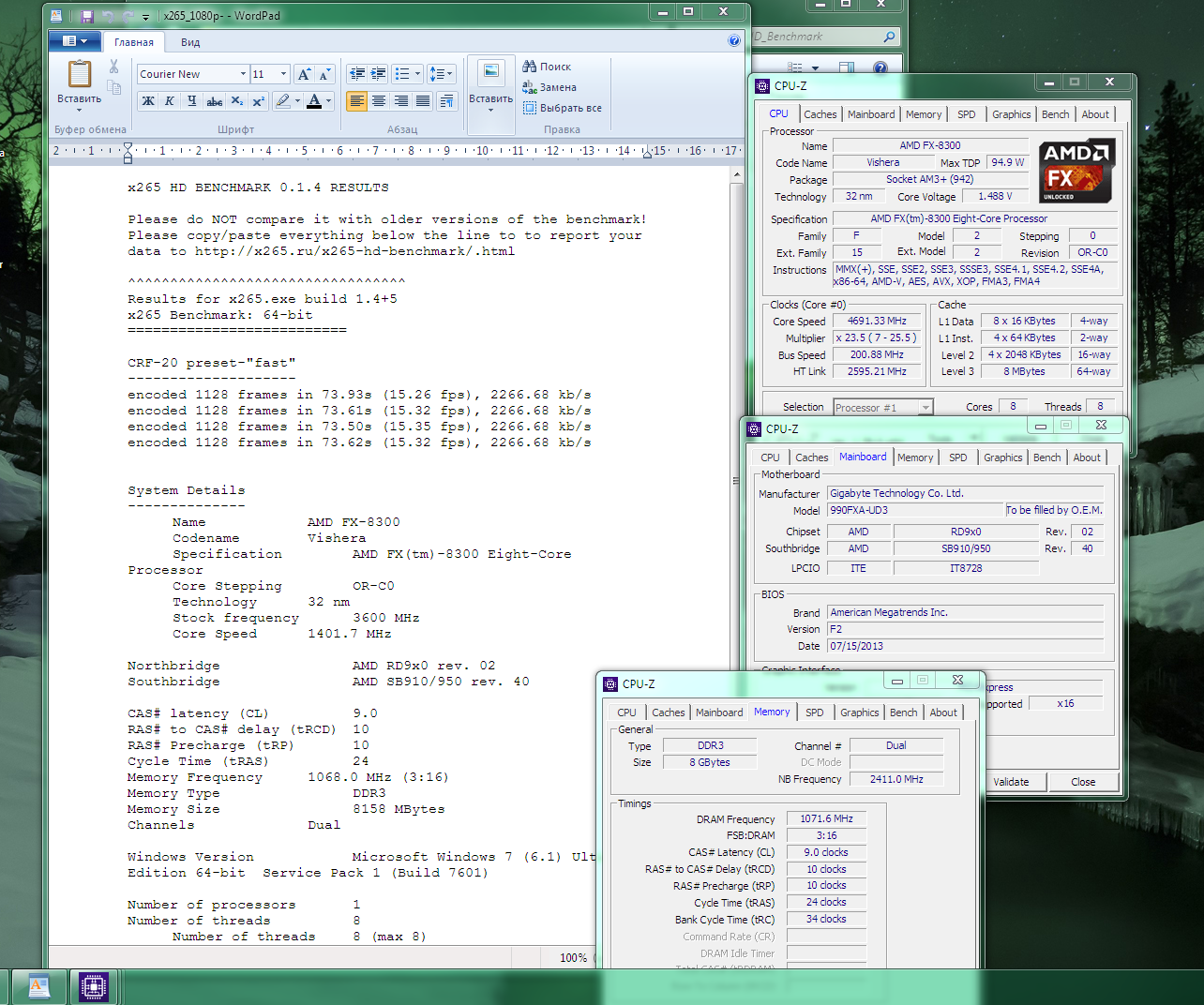Toggle strikethrough abc formatting
The width and height of the screenshot is (1204, 1005).
coord(214,101)
